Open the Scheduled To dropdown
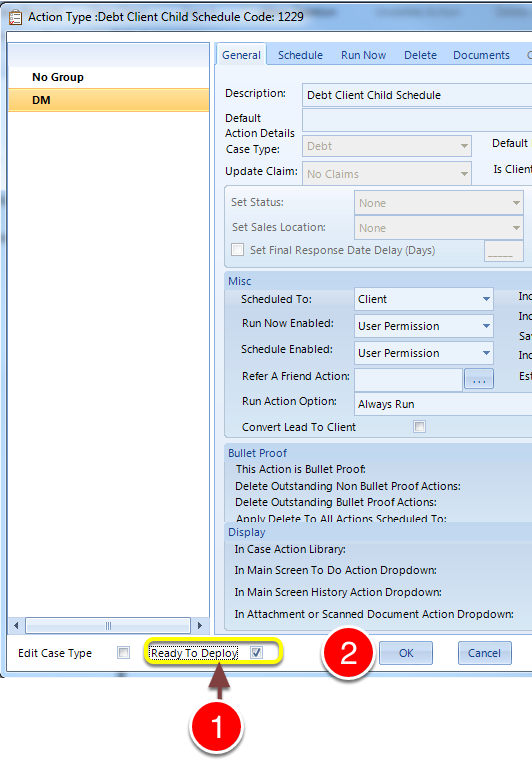This screenshot has width=532, height=762. point(424,299)
